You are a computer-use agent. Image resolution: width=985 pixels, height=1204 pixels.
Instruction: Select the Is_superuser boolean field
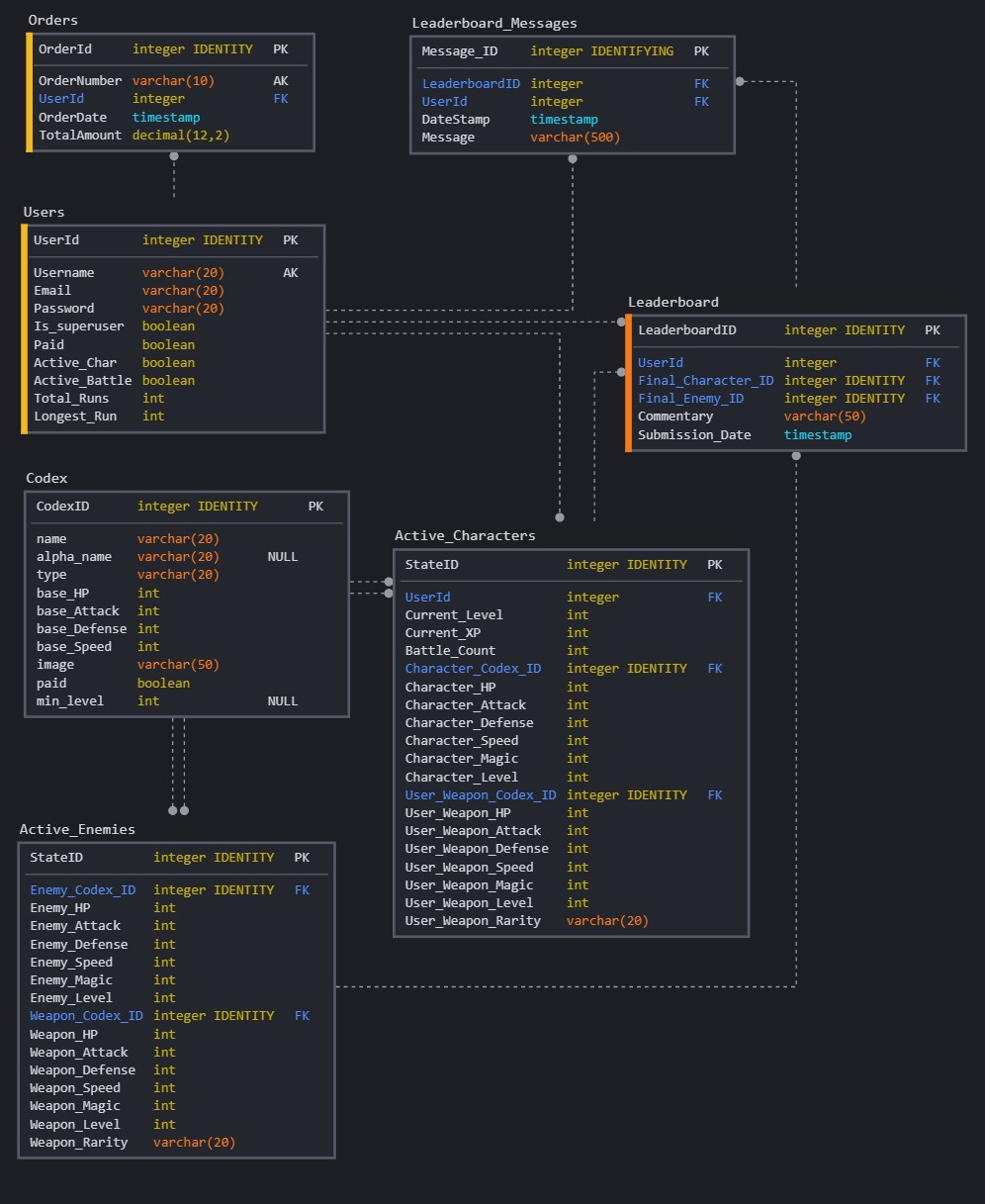coord(75,325)
